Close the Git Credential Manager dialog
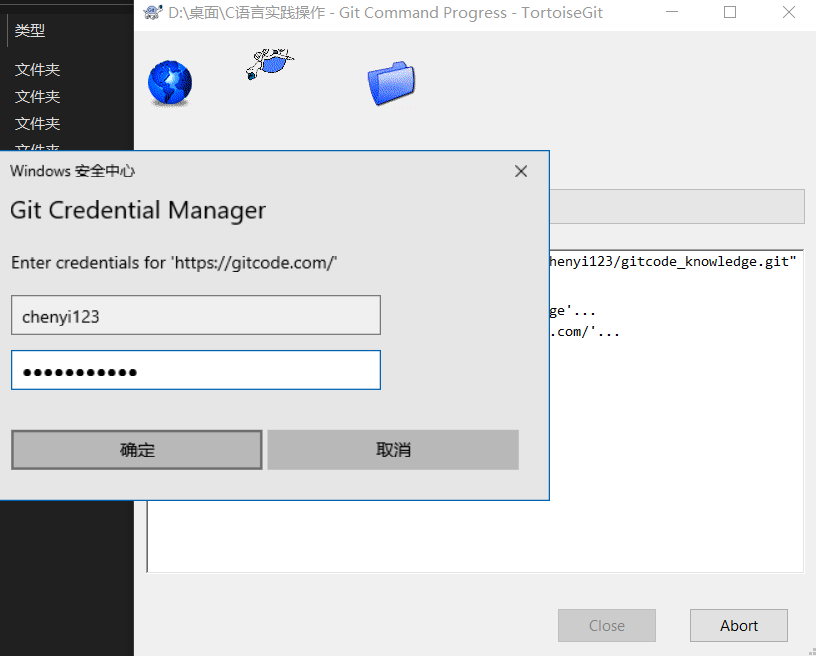This screenshot has height=656, width=816. (521, 171)
